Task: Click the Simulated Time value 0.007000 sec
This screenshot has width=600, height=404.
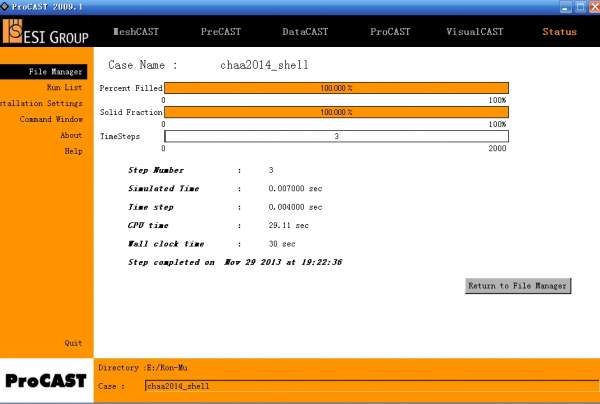Action: pos(295,188)
